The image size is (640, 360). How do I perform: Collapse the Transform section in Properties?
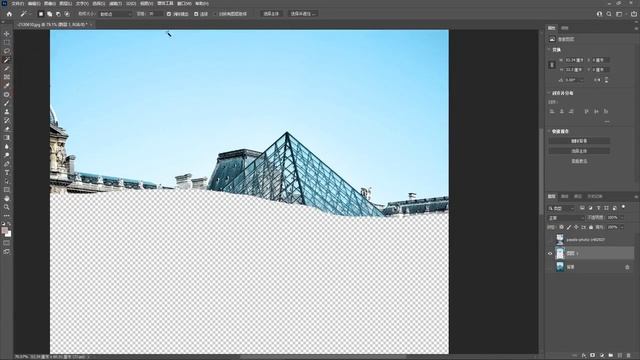pyautogui.click(x=549, y=50)
